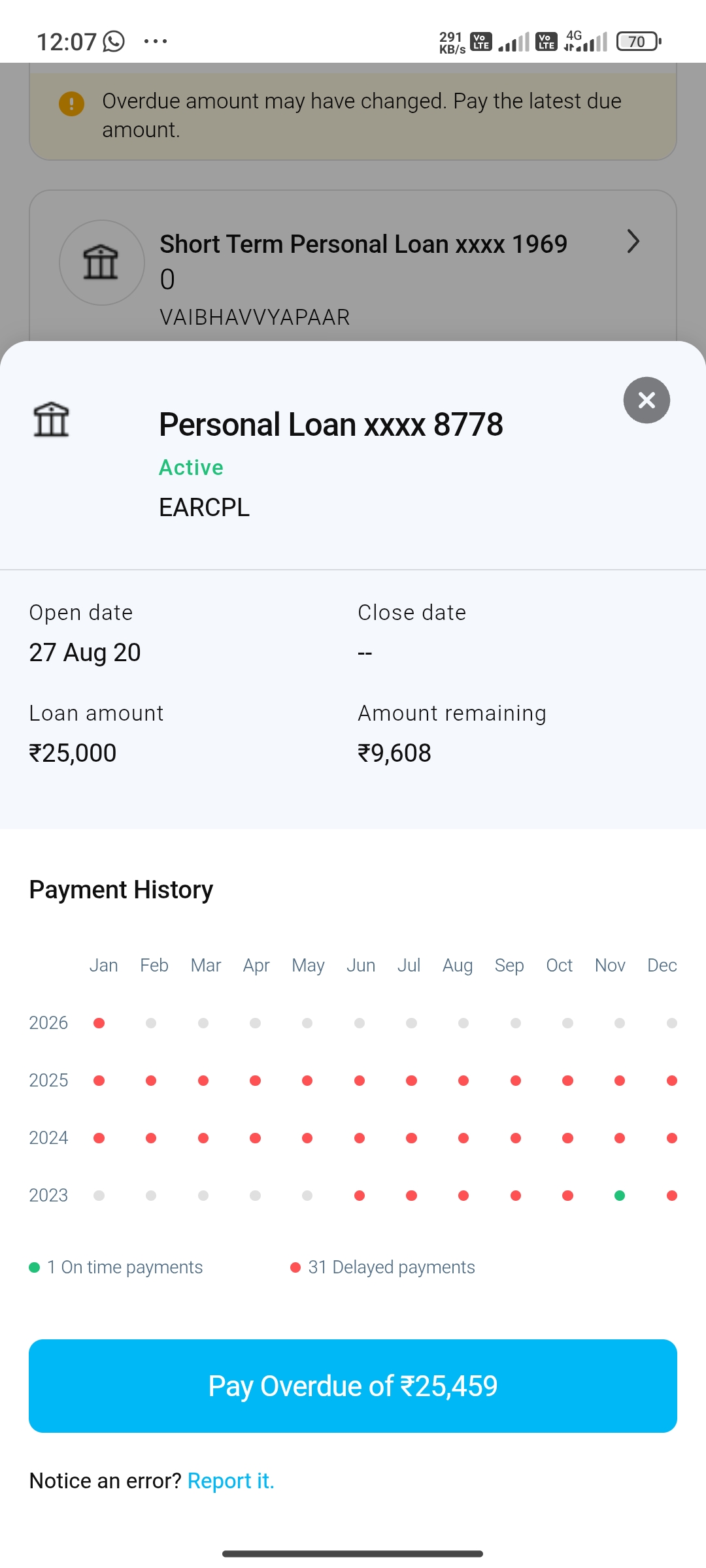Tap the battery indicator in status bar
Screen dimensions: 706x1568
639,42
